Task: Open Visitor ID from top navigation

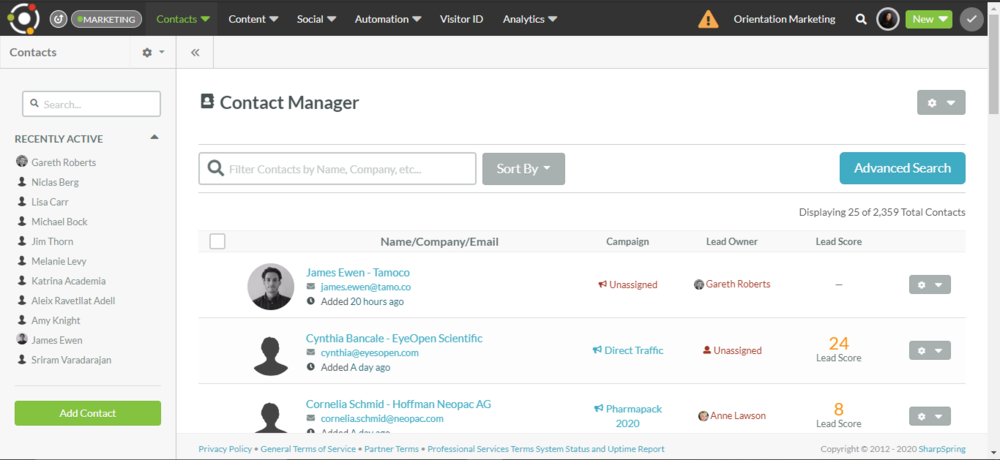Action: point(461,19)
